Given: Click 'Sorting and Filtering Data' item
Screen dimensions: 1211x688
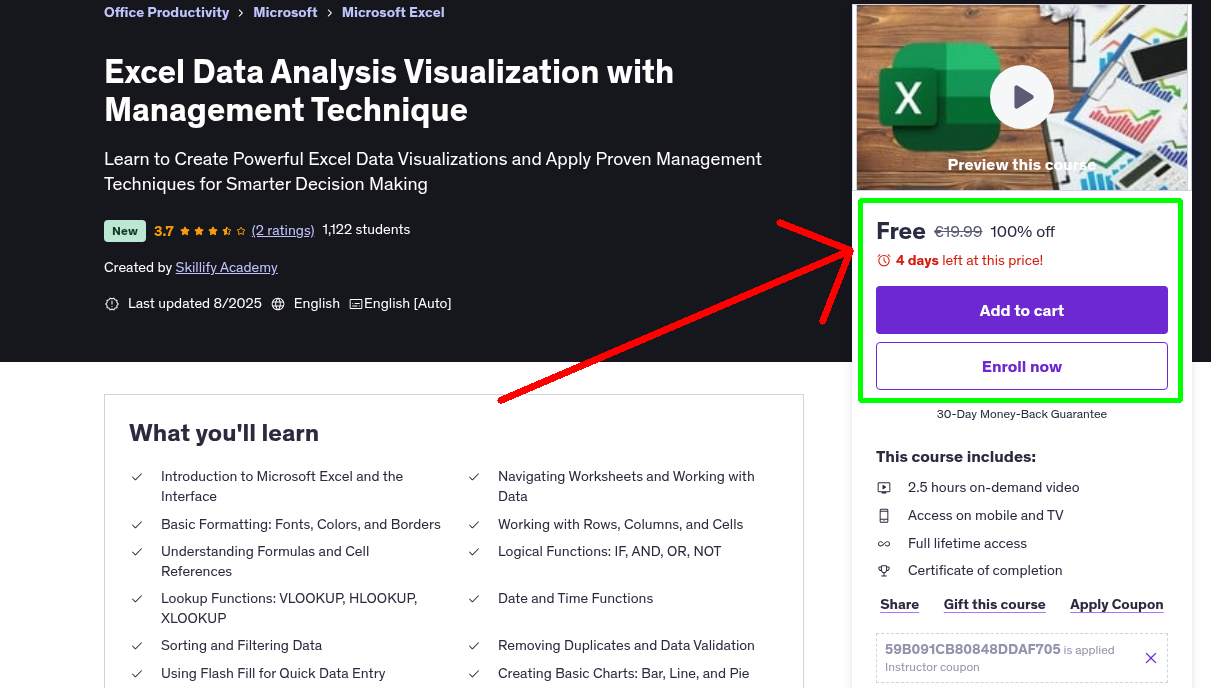Looking at the screenshot, I should pyautogui.click(x=241, y=646).
